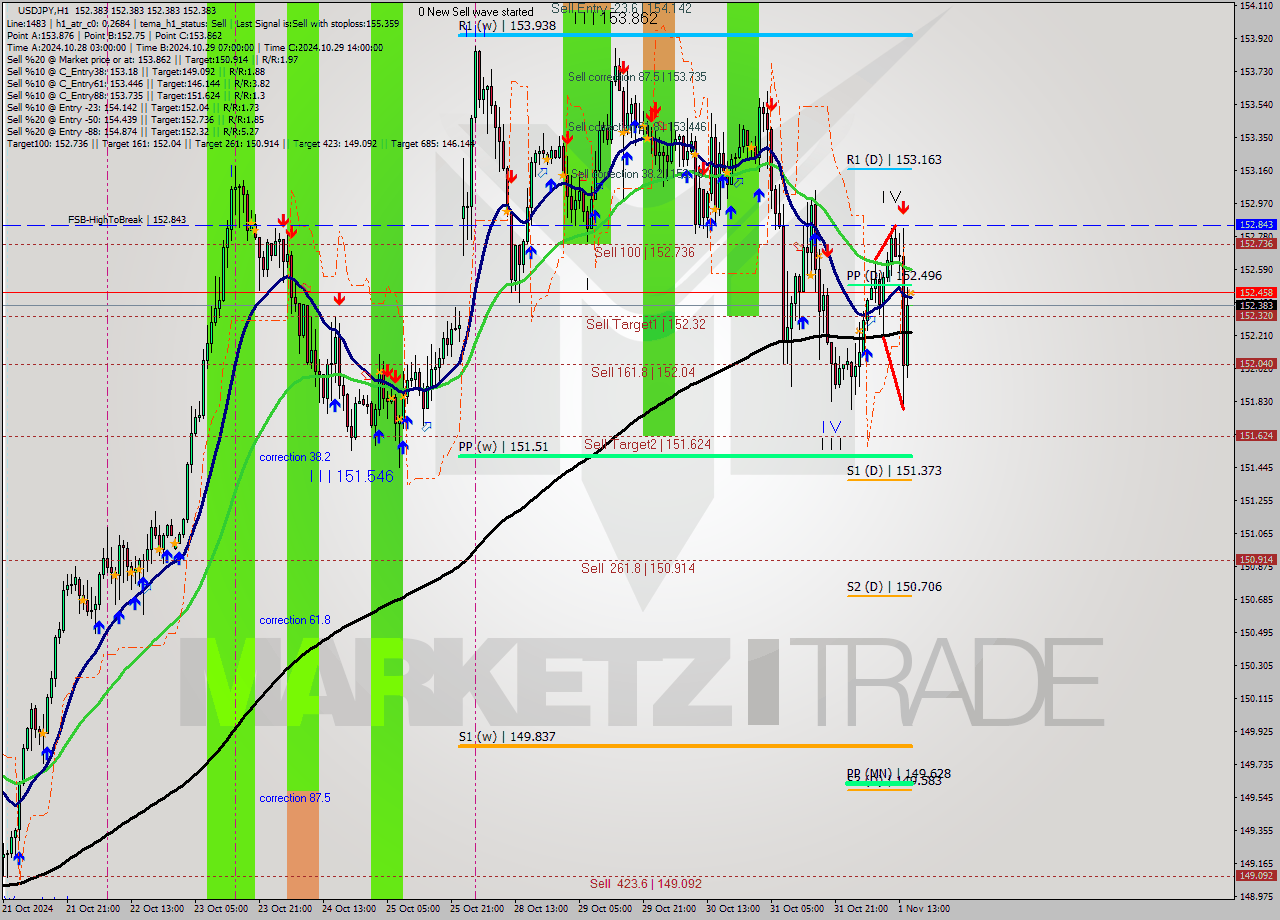Viewport: 1280px width, 920px height.
Task: Select the red 150.914 price tag on axis
Action: coord(1256,560)
